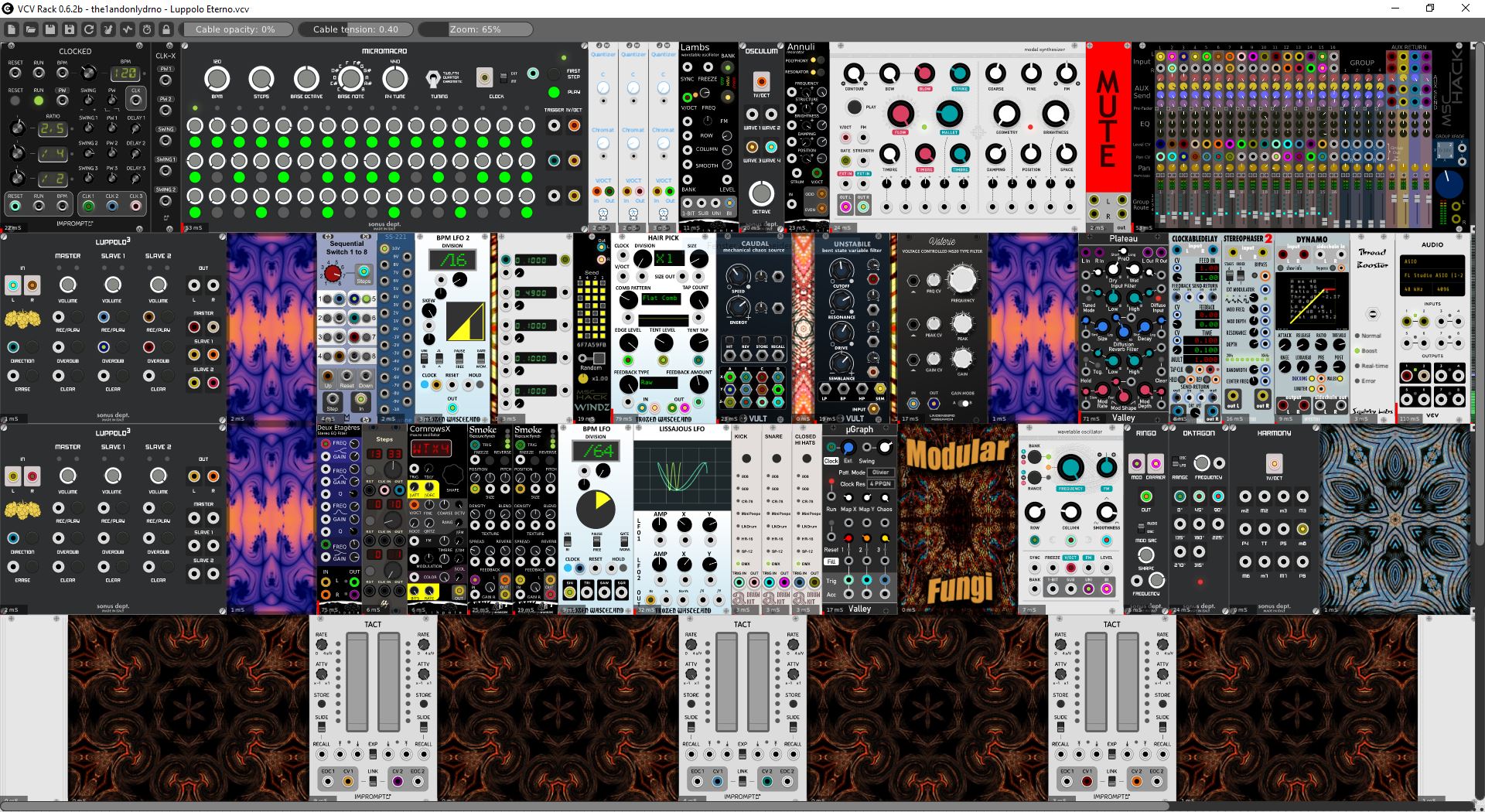
Task: Click the BASE NOTE knob on Micromacro
Action: 350,79
